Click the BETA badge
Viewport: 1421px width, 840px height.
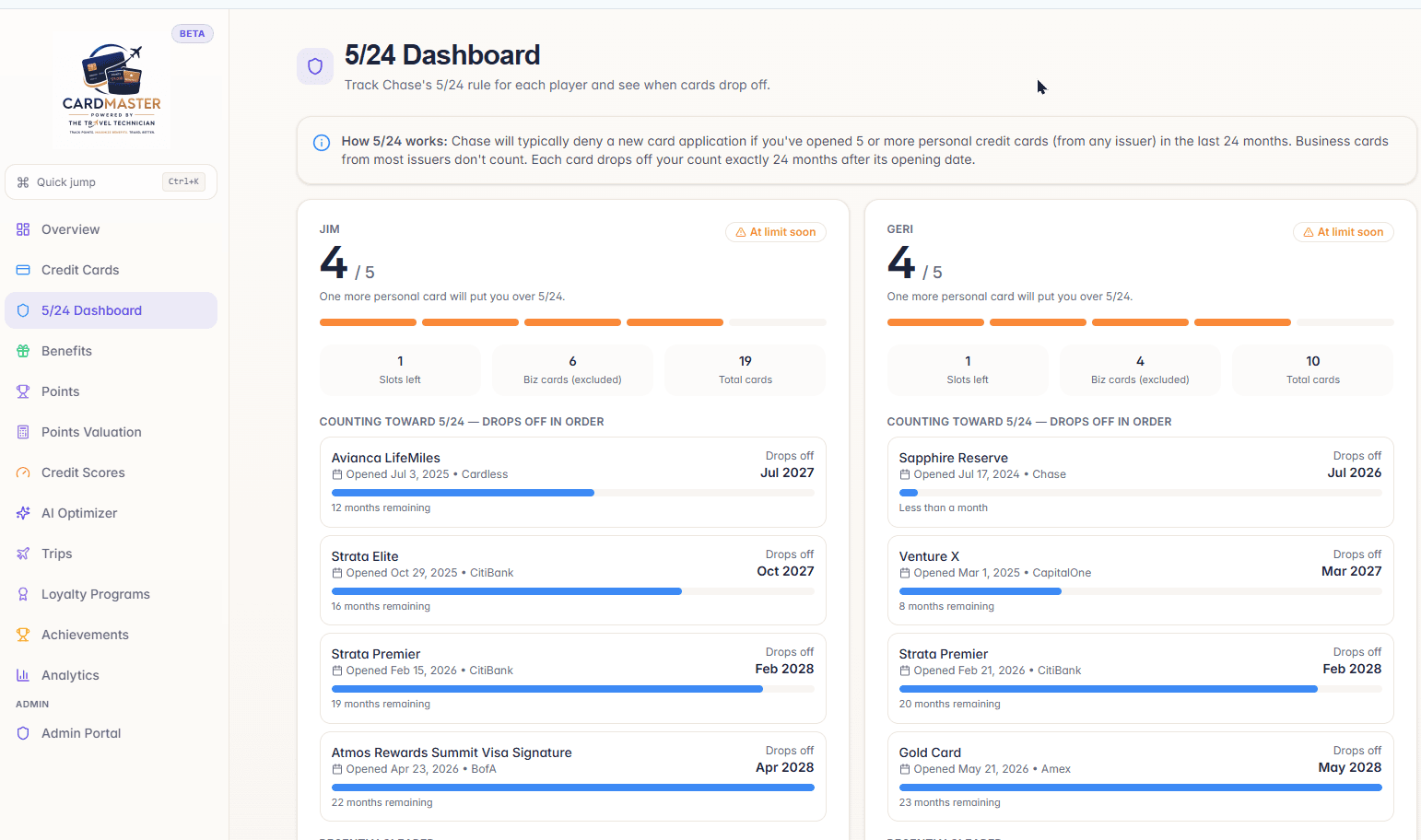tap(193, 34)
